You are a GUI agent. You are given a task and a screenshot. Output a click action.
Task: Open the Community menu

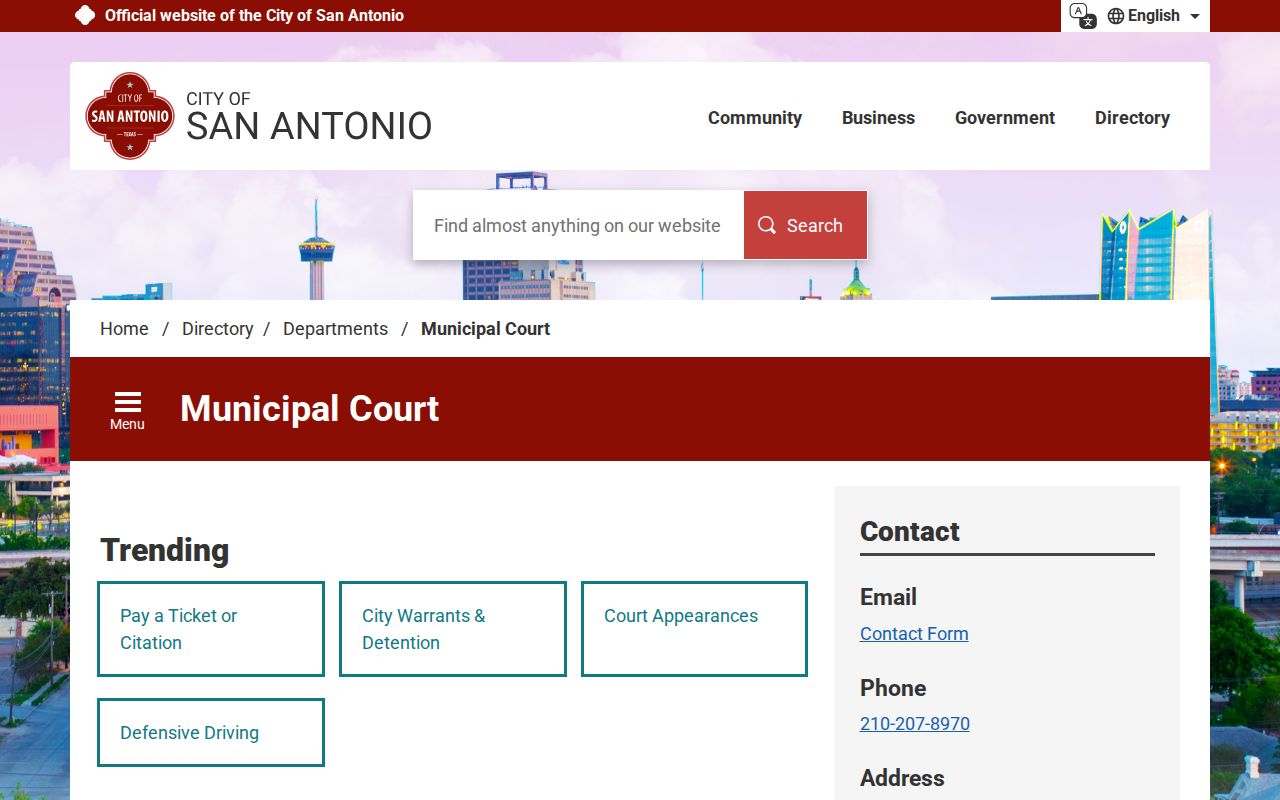pyautogui.click(x=755, y=117)
